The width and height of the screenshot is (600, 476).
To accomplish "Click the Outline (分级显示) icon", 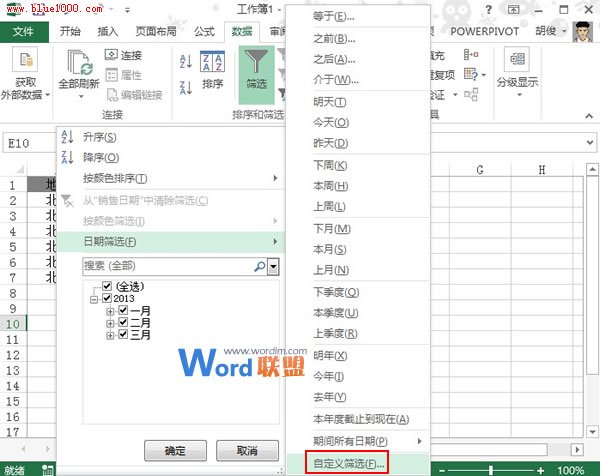I will (516, 59).
